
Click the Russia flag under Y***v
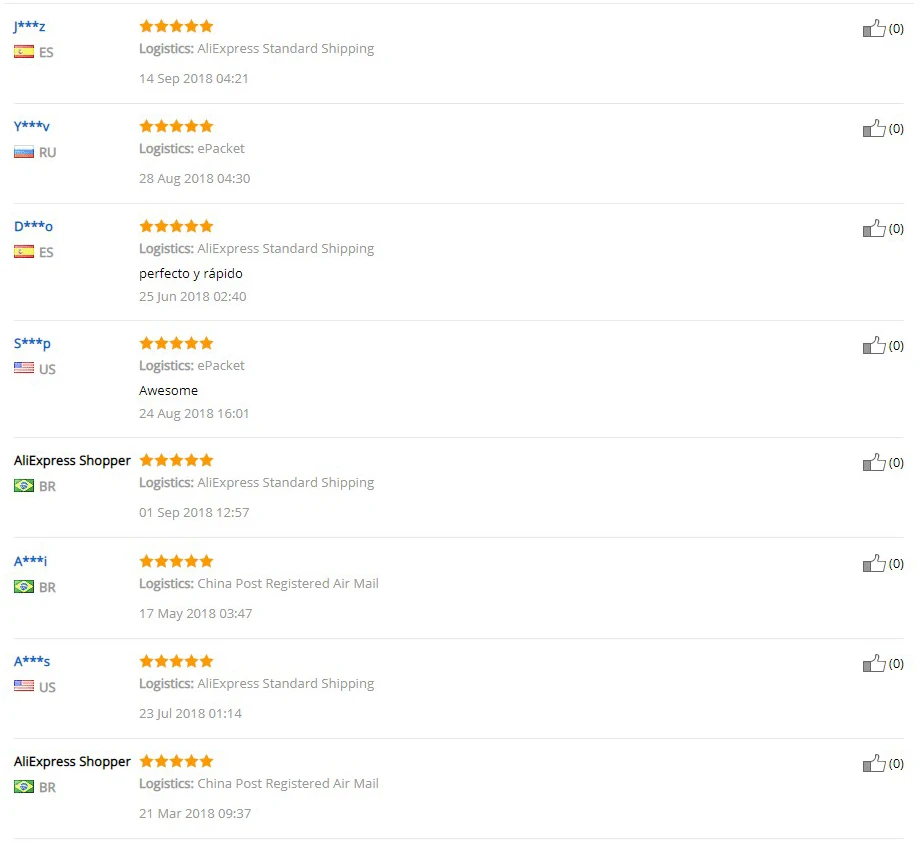pyautogui.click(x=24, y=152)
